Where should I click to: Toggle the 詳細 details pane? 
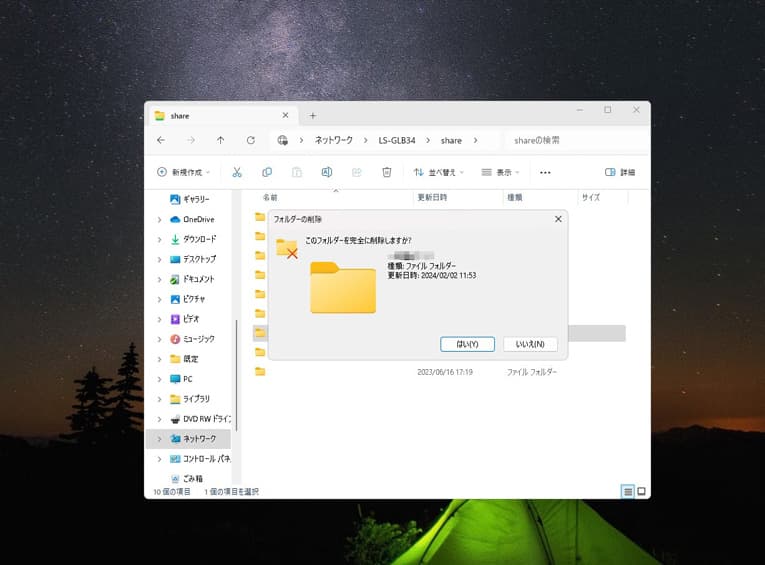pos(620,172)
